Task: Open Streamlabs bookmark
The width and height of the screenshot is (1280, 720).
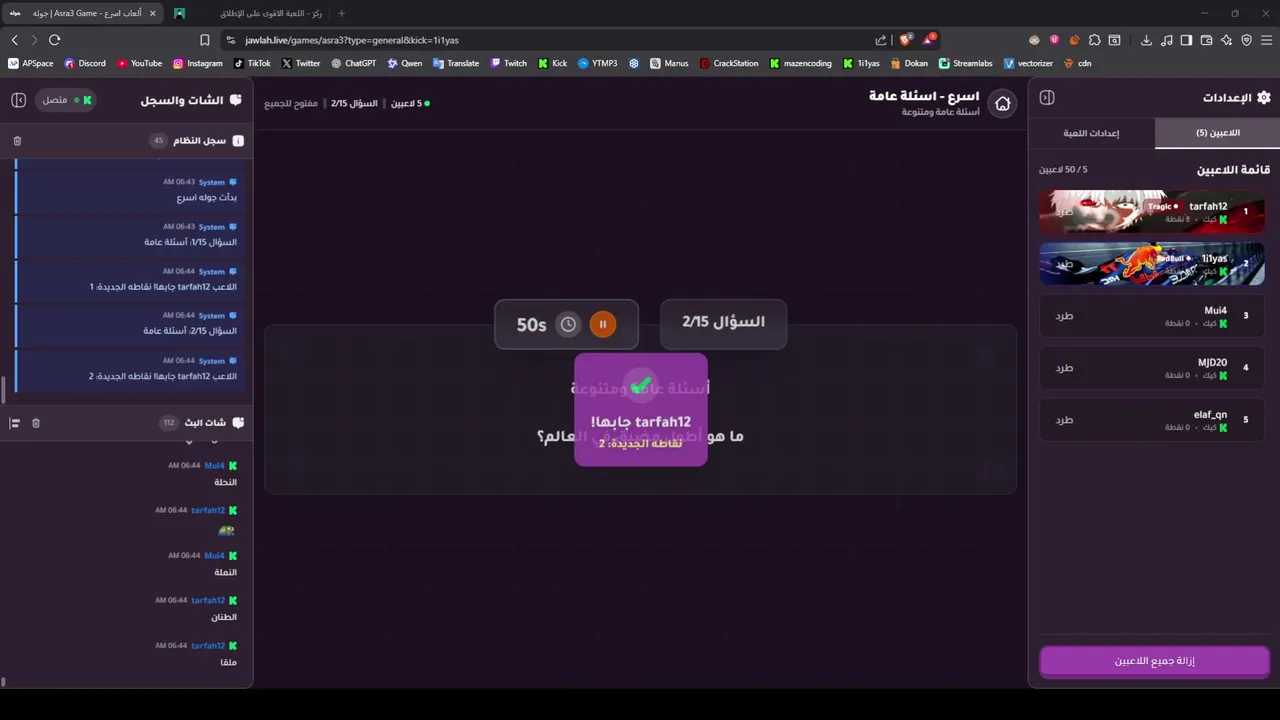Action: pyautogui.click(x=966, y=63)
